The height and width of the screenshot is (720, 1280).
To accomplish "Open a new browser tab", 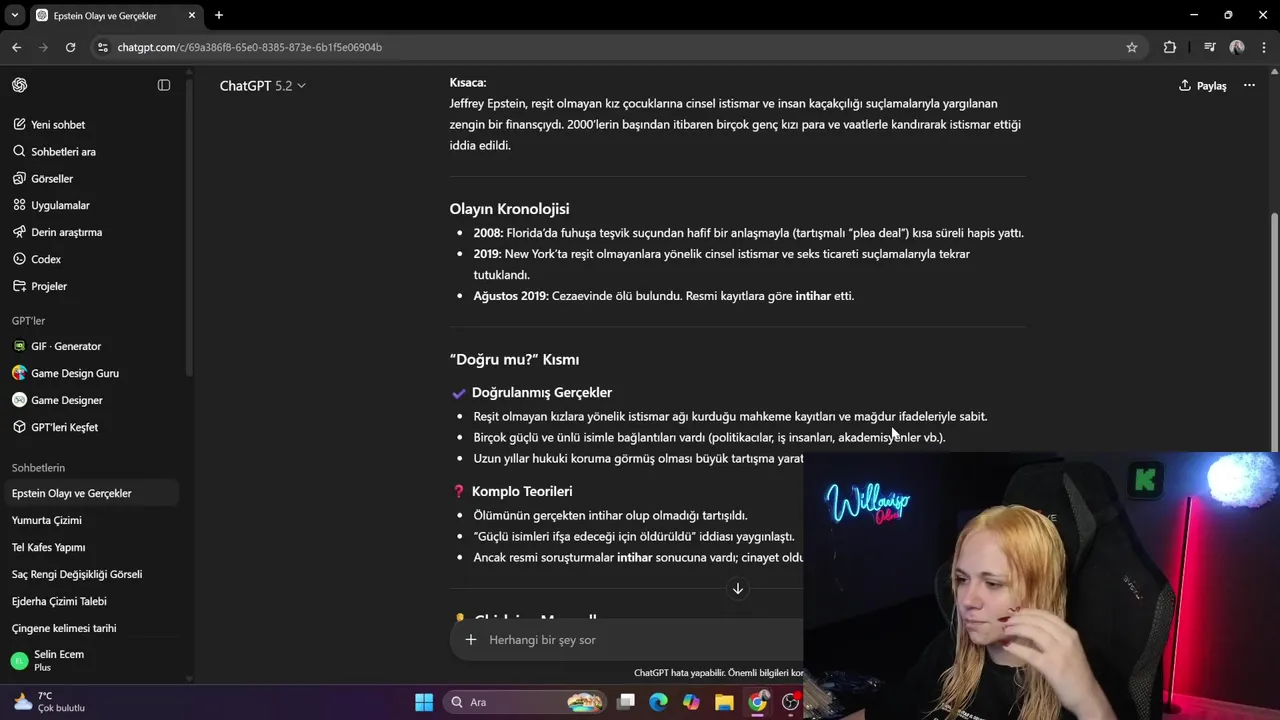I will click(219, 15).
